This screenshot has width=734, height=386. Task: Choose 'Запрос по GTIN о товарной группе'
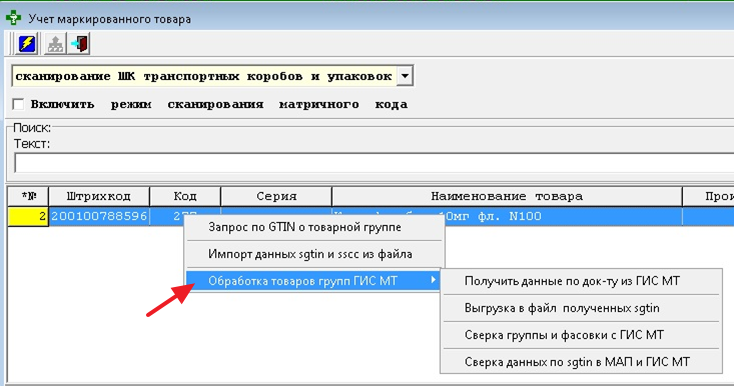pos(315,227)
